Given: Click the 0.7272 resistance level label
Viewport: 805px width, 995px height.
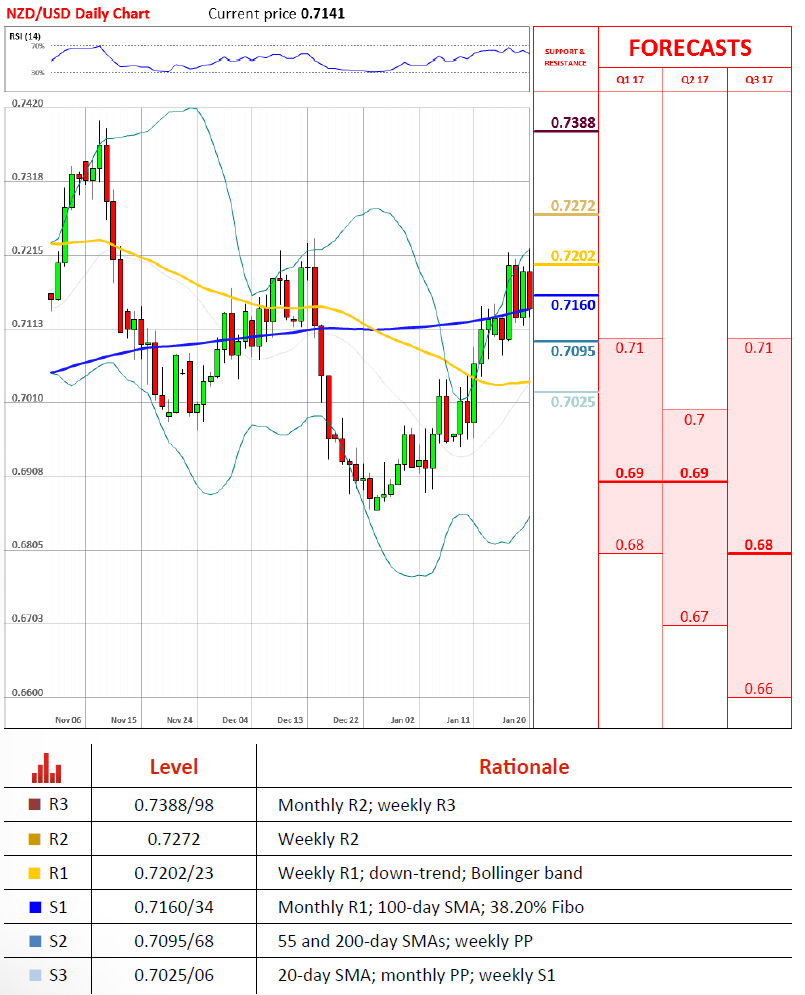Looking at the screenshot, I should pos(573,206).
